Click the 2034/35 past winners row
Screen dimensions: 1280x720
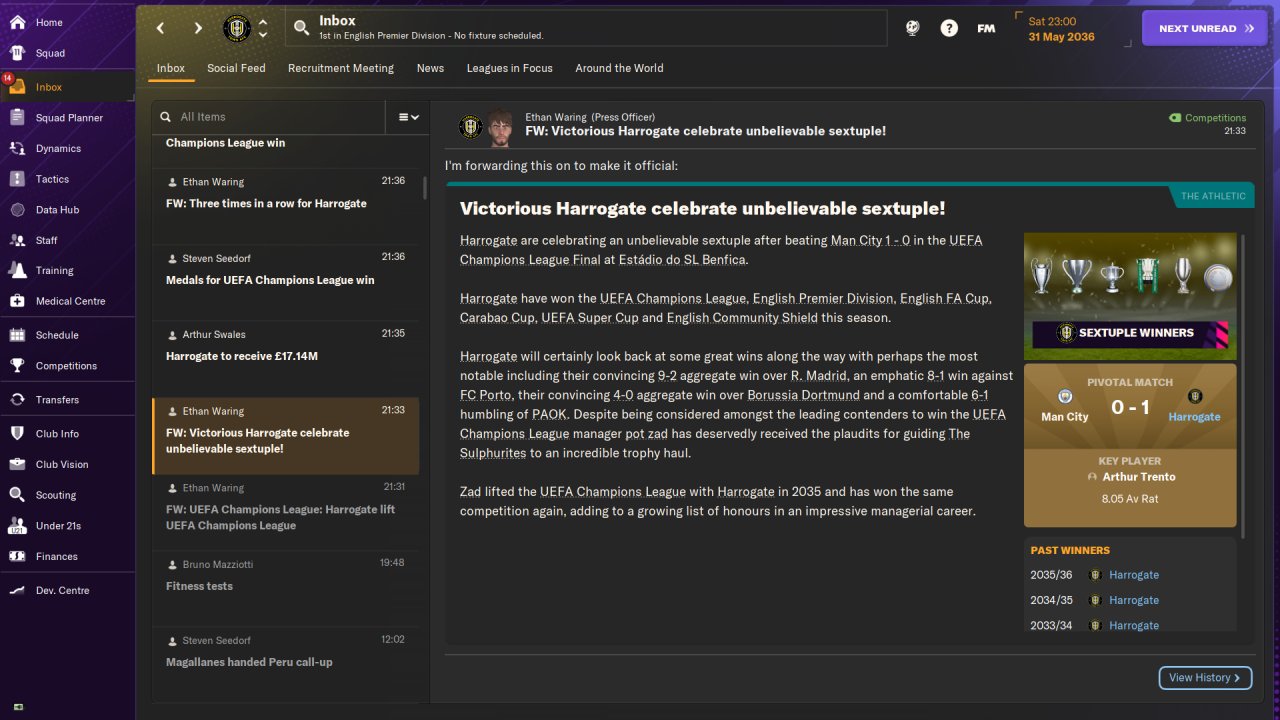click(x=1130, y=600)
